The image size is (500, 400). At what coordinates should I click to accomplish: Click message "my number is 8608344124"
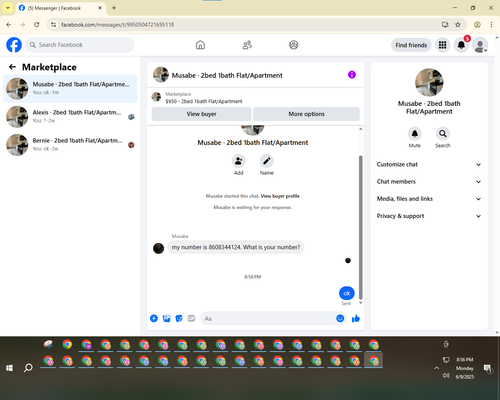point(236,247)
